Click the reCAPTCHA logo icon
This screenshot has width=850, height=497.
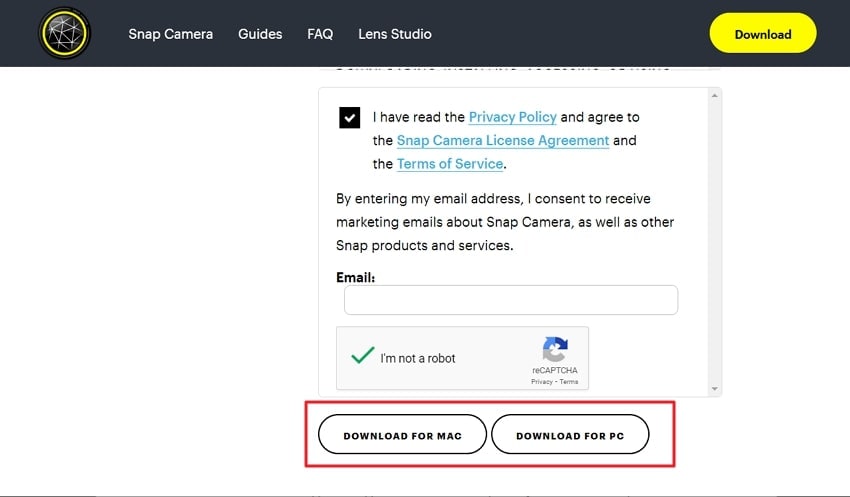[555, 350]
